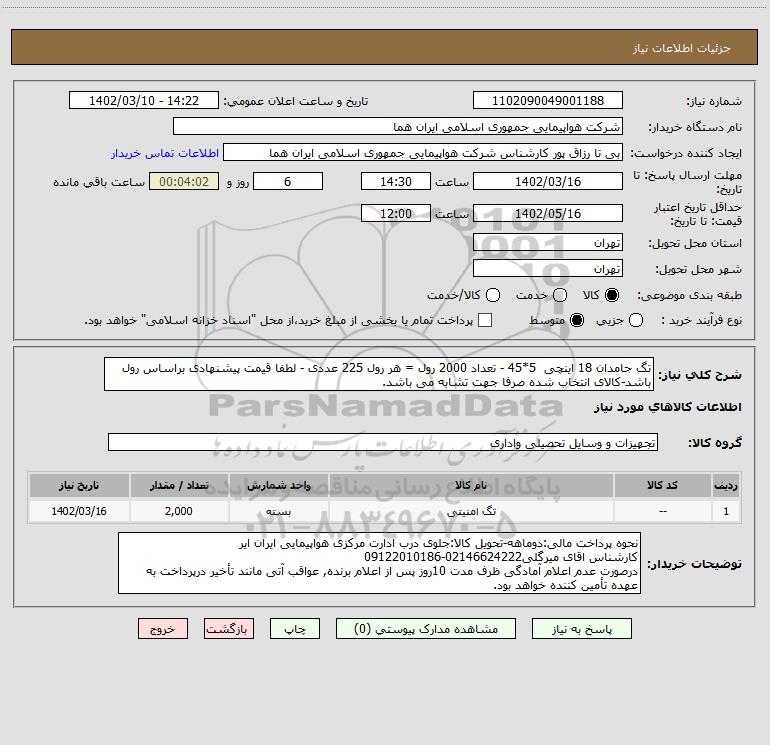Select the کالا radio button

click(x=612, y=295)
